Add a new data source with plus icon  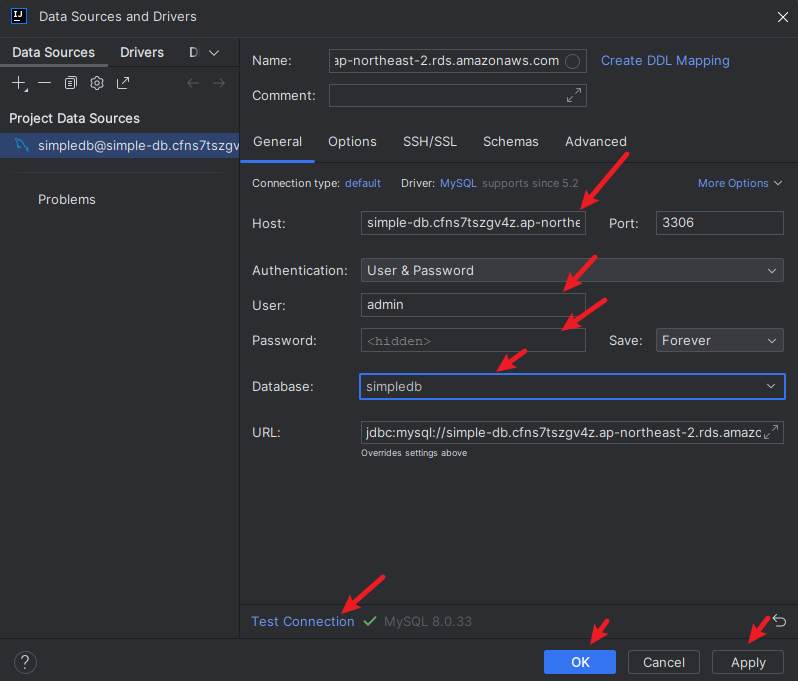click(x=19, y=83)
